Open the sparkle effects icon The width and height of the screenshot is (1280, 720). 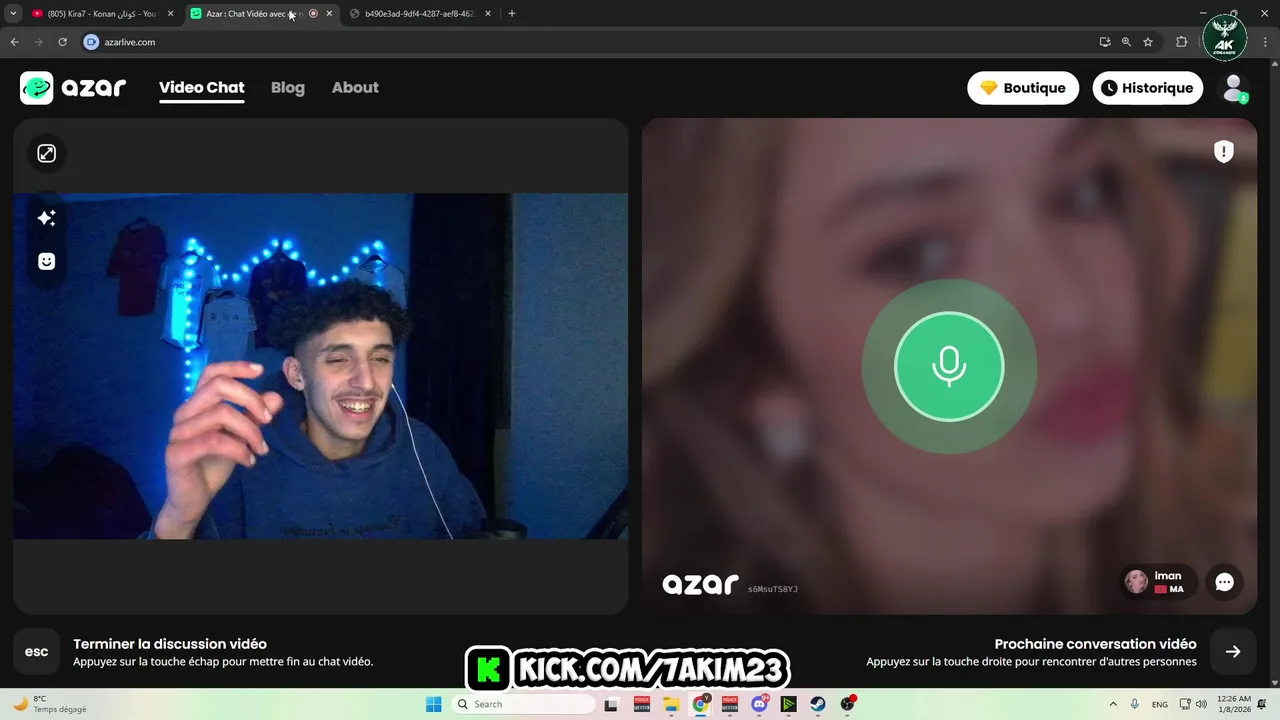[x=46, y=218]
